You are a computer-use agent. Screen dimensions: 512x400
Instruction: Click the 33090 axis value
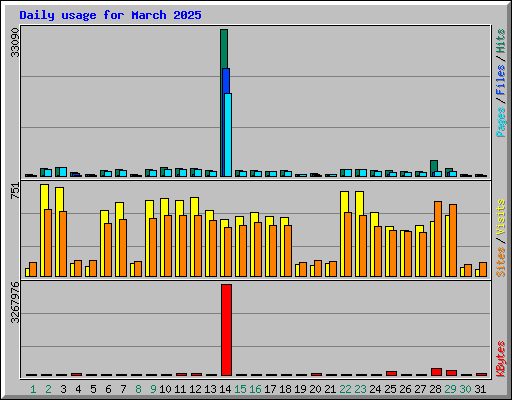[15, 43]
